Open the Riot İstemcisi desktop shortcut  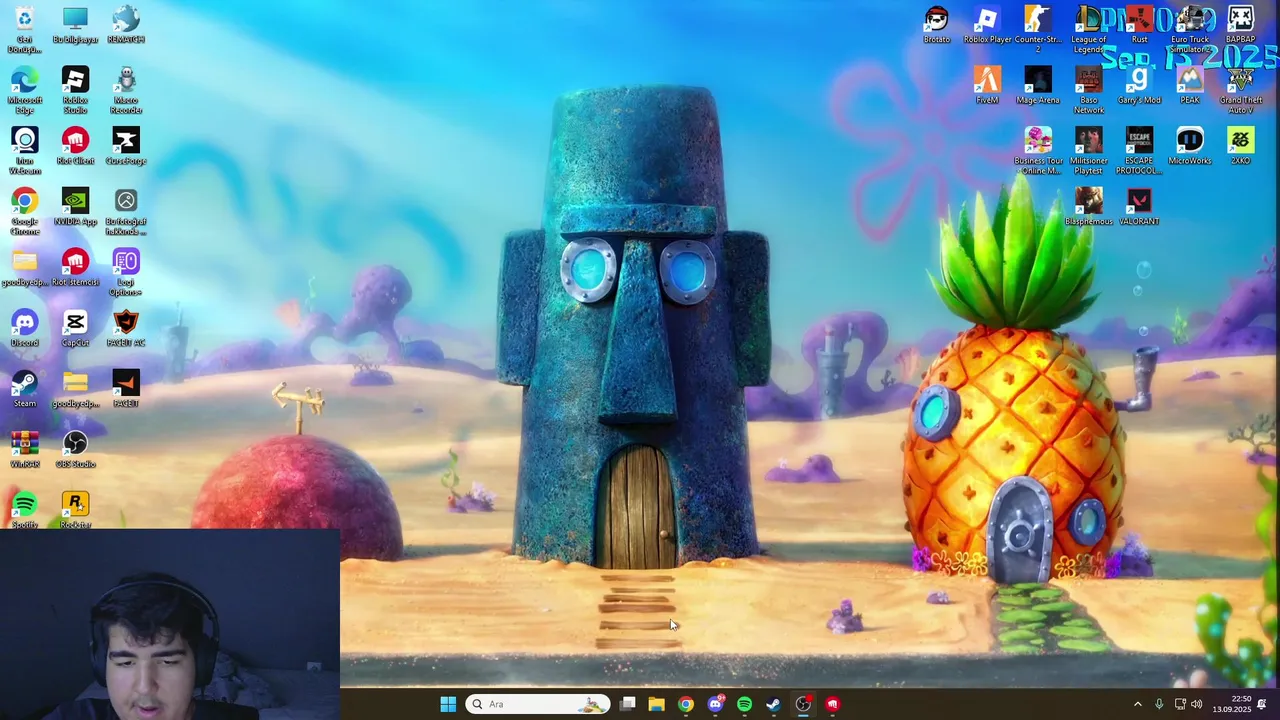coord(75,268)
